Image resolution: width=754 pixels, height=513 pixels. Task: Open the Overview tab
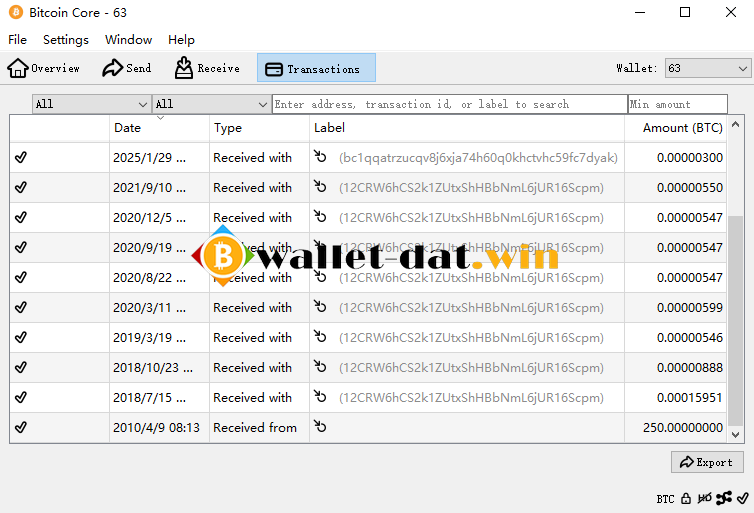click(43, 68)
